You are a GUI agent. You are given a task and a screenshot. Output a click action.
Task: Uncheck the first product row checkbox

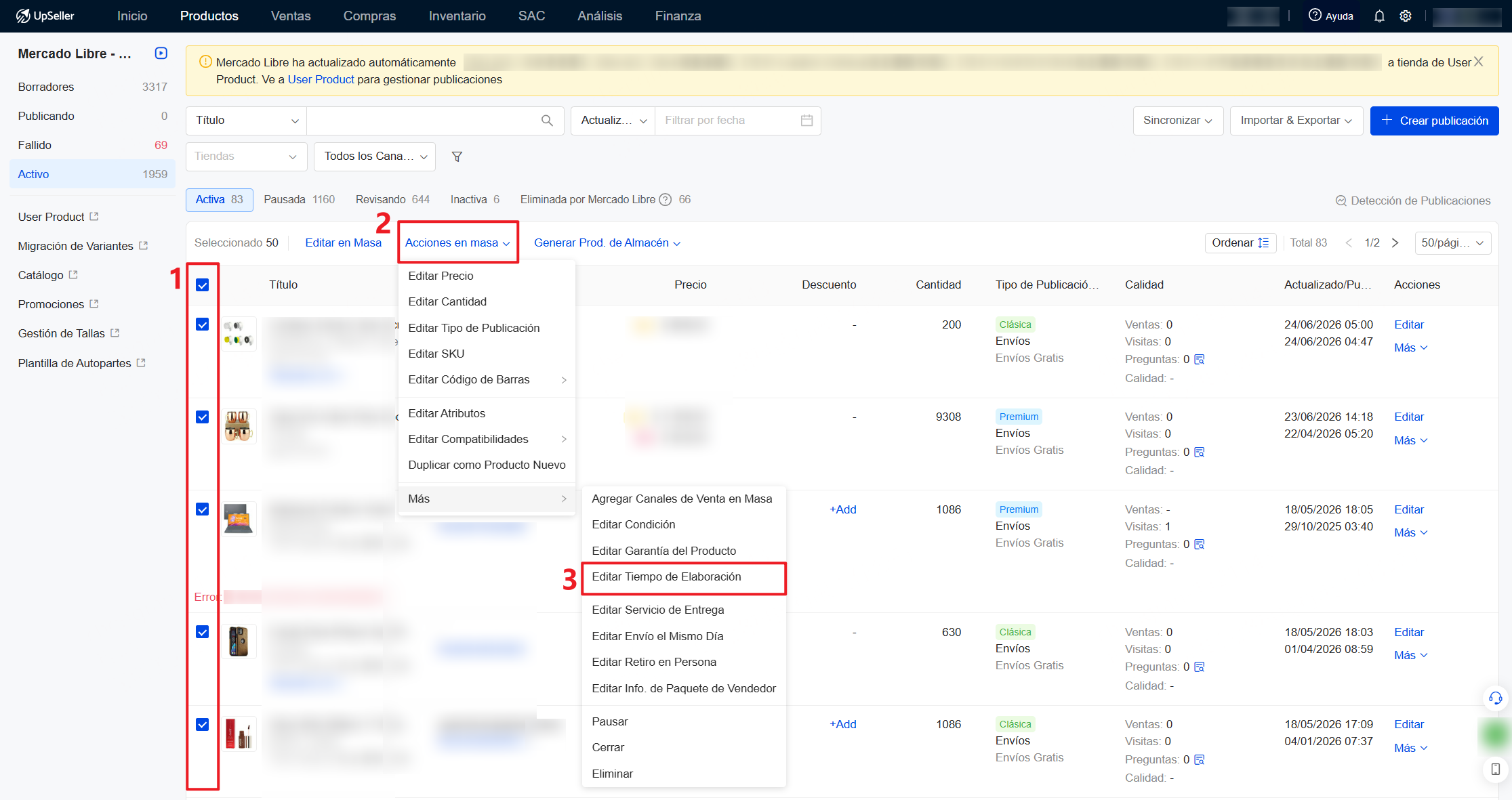tap(202, 324)
